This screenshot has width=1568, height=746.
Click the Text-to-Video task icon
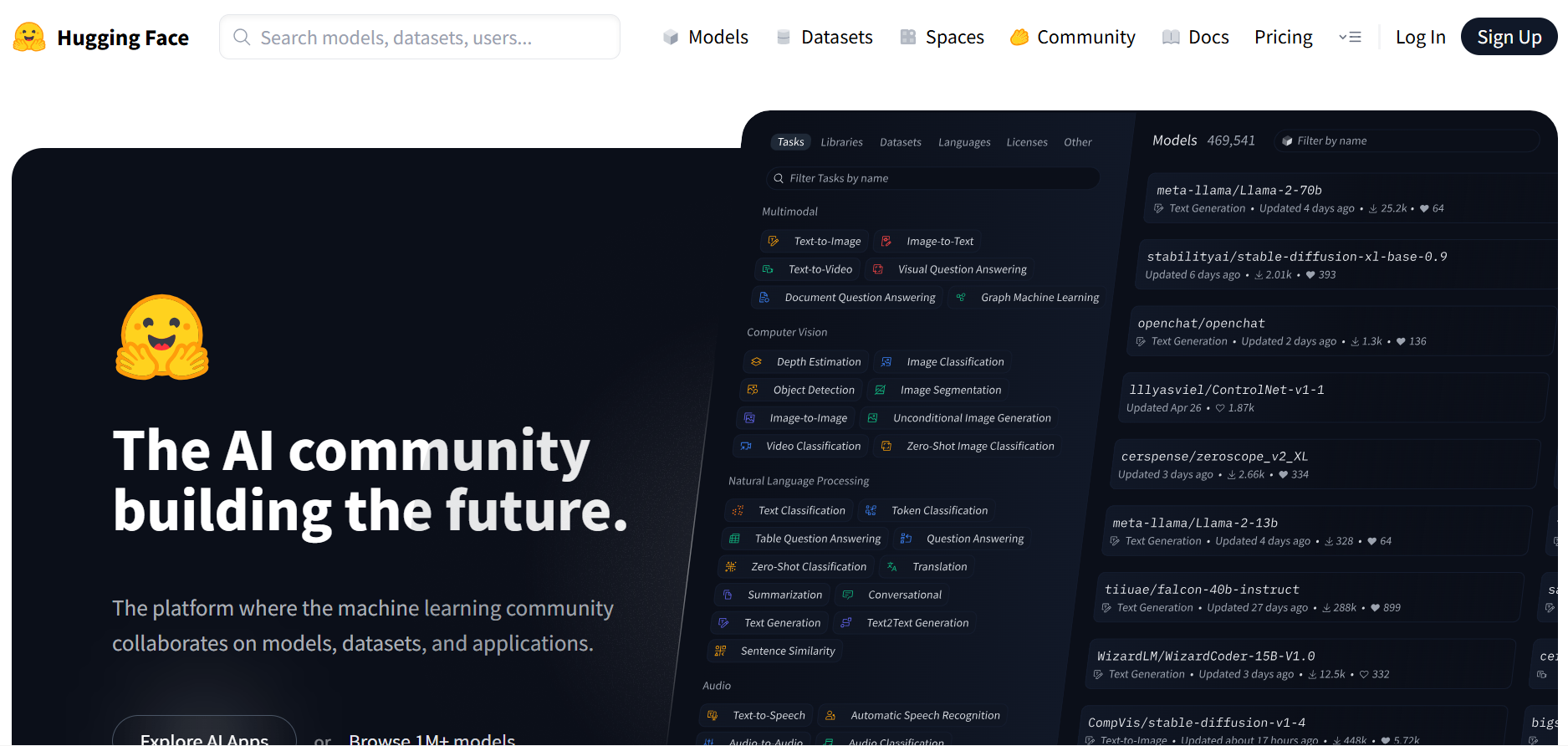coord(768,269)
